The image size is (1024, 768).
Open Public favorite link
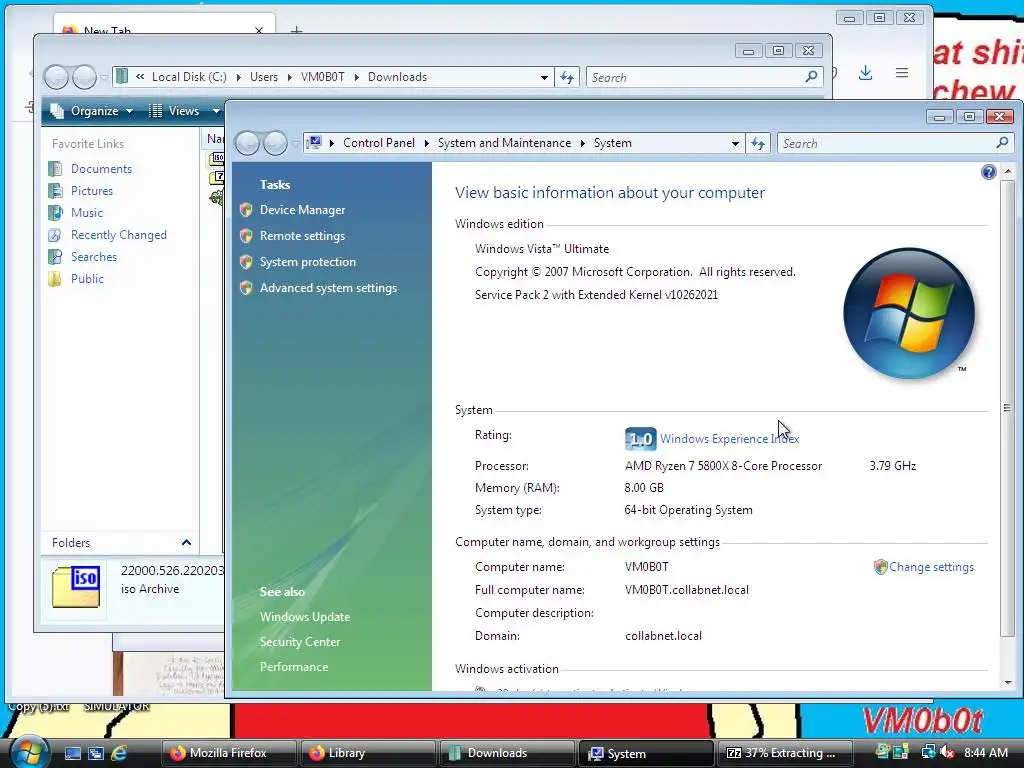(87, 279)
